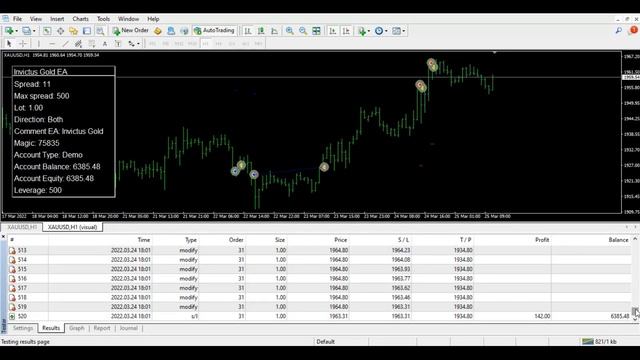Select the Vertical Line drawing tool

point(39,44)
